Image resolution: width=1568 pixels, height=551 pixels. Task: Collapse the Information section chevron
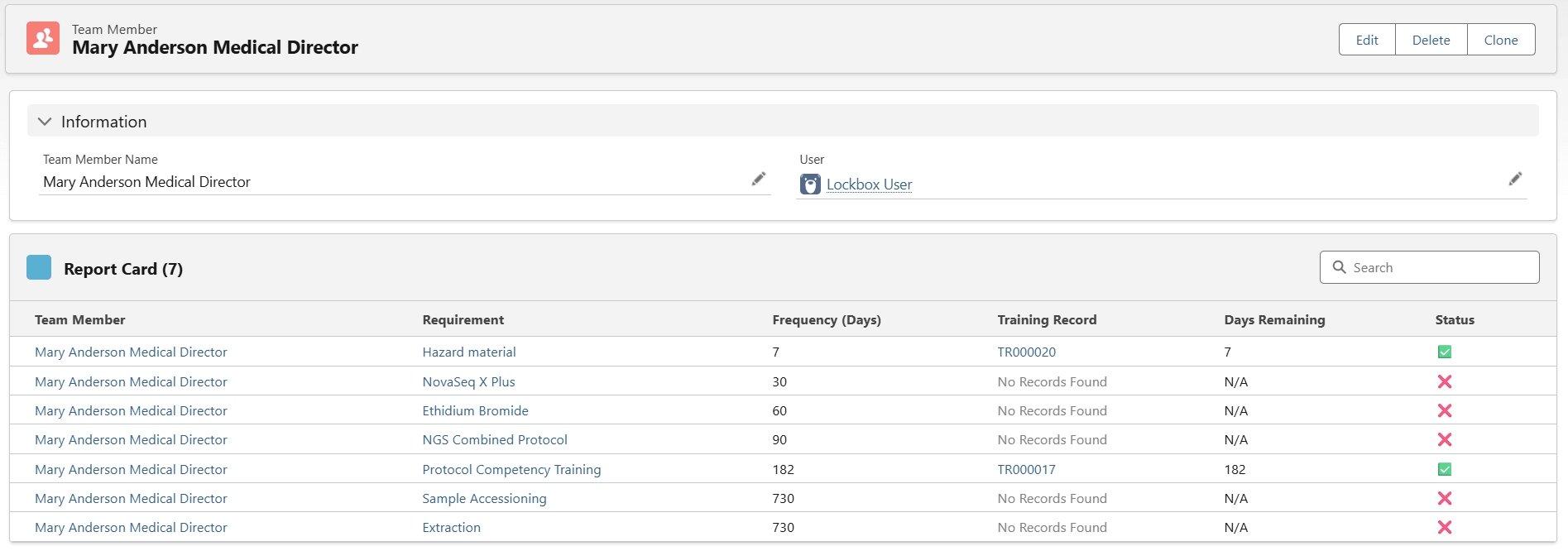click(x=45, y=122)
